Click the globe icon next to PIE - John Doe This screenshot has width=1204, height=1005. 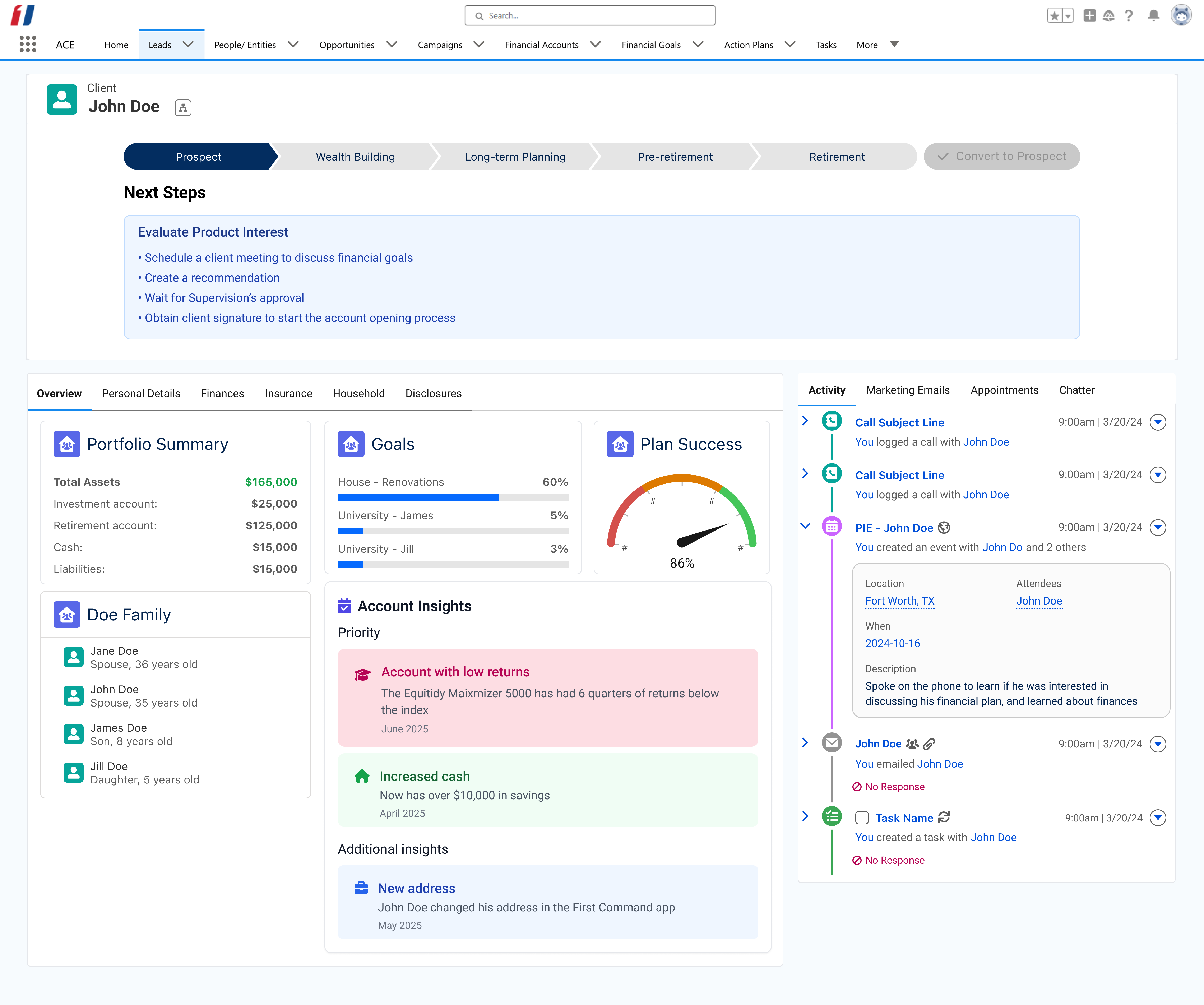[x=944, y=527]
